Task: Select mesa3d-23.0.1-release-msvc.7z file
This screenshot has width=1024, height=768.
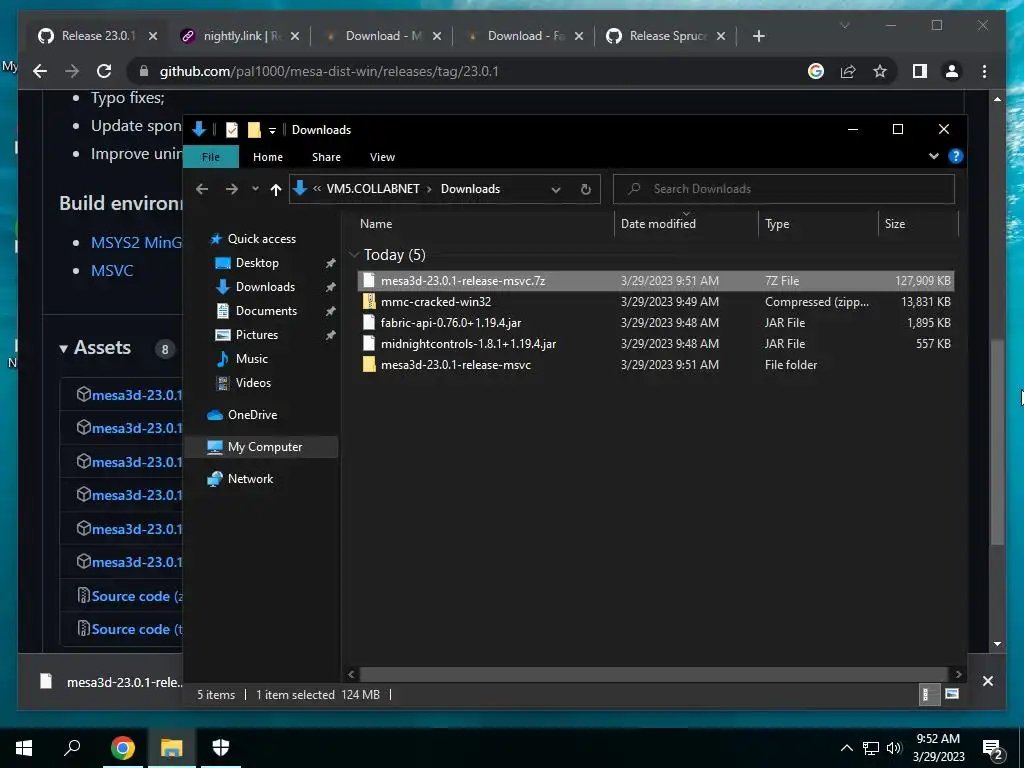Action: tap(656, 281)
